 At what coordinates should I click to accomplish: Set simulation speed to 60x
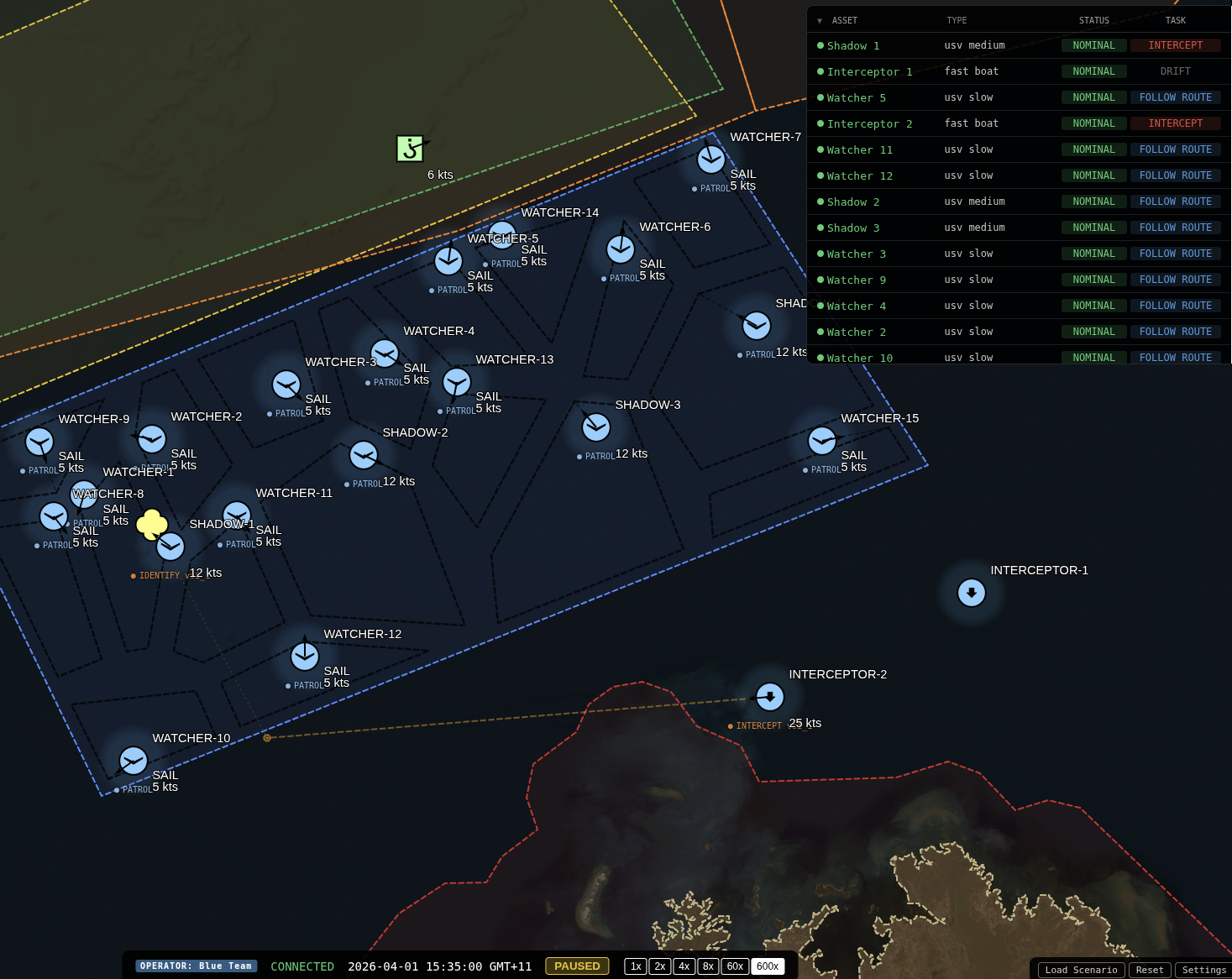pos(735,966)
